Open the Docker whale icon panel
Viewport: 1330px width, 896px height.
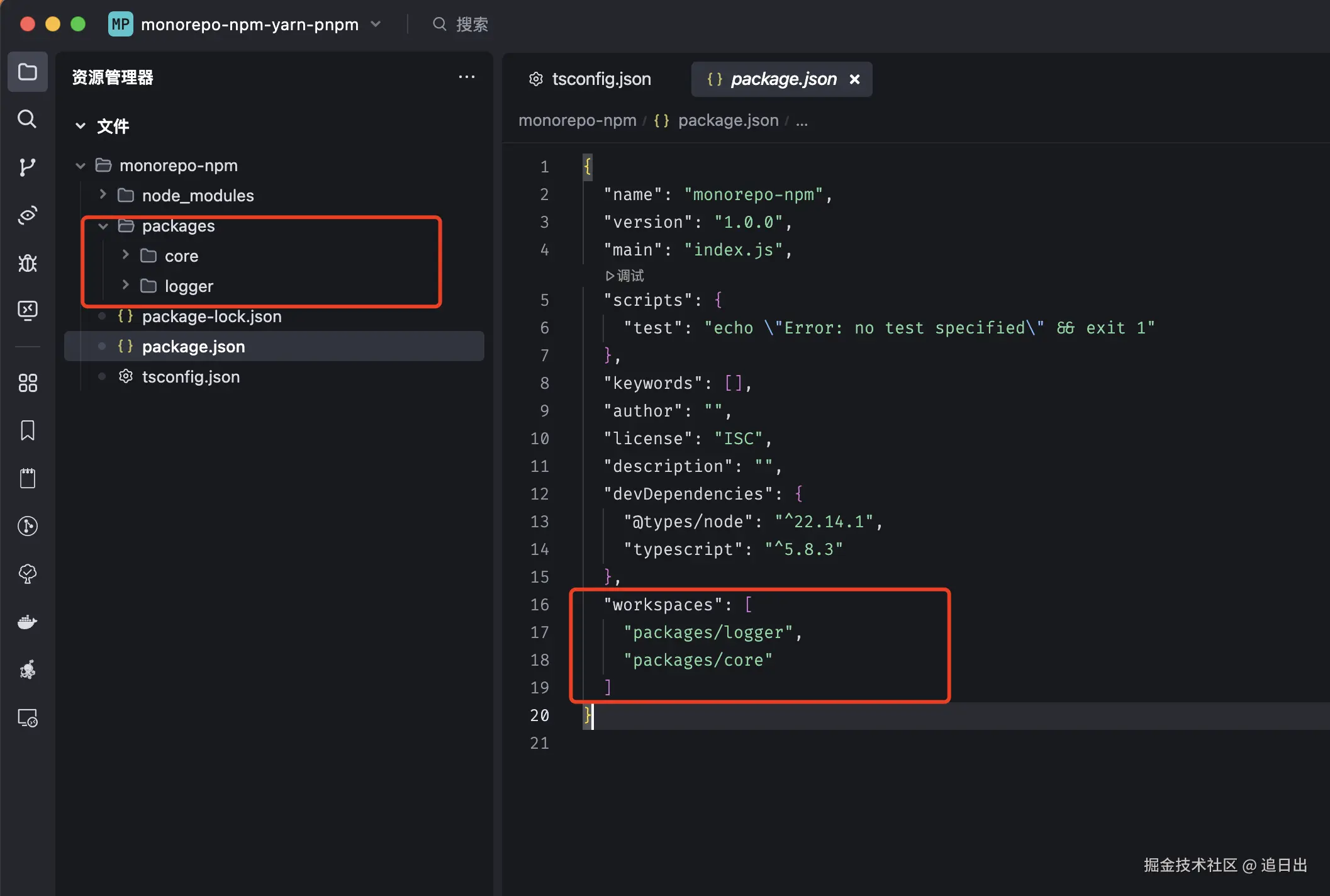click(x=27, y=622)
